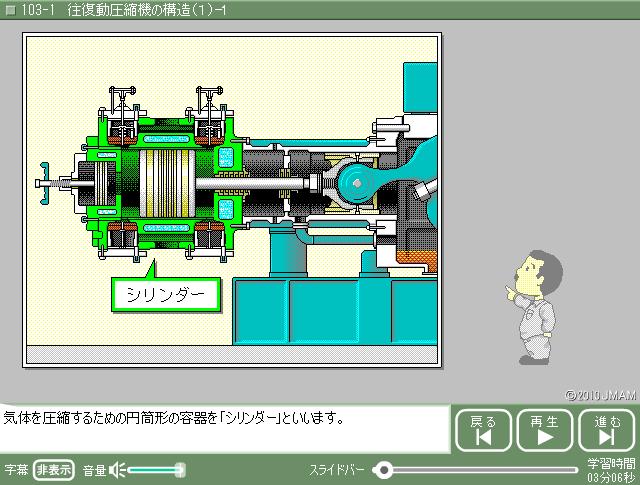Viewport: 640px width, 485px height.
Task: Click the slide bar track
Action: [x=476, y=470]
